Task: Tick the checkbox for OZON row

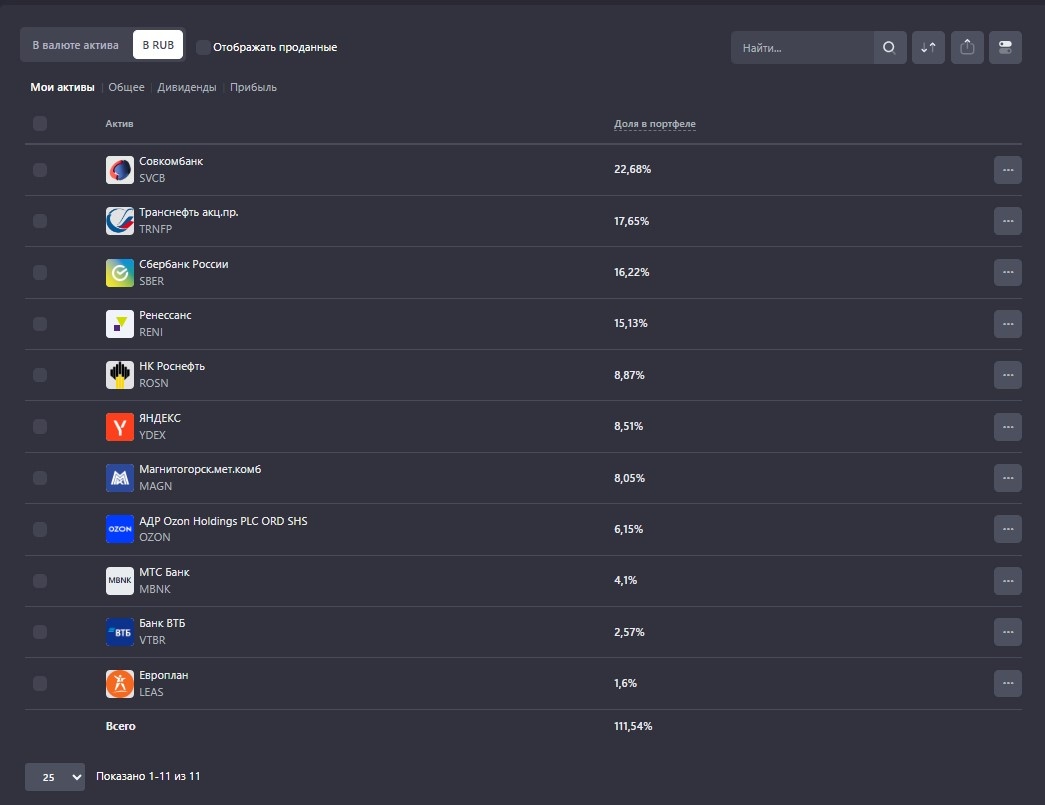Action: [x=40, y=529]
